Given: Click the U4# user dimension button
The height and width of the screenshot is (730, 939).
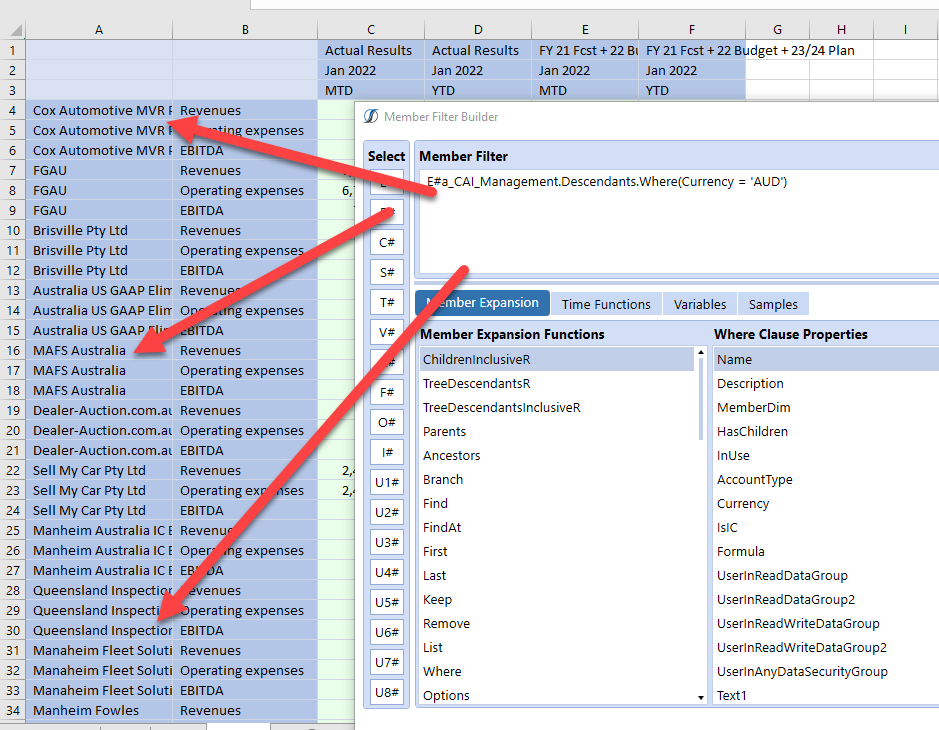Looking at the screenshot, I should (386, 571).
